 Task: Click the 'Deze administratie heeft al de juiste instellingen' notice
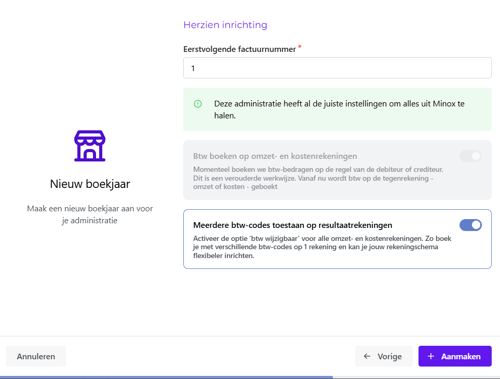click(x=337, y=109)
